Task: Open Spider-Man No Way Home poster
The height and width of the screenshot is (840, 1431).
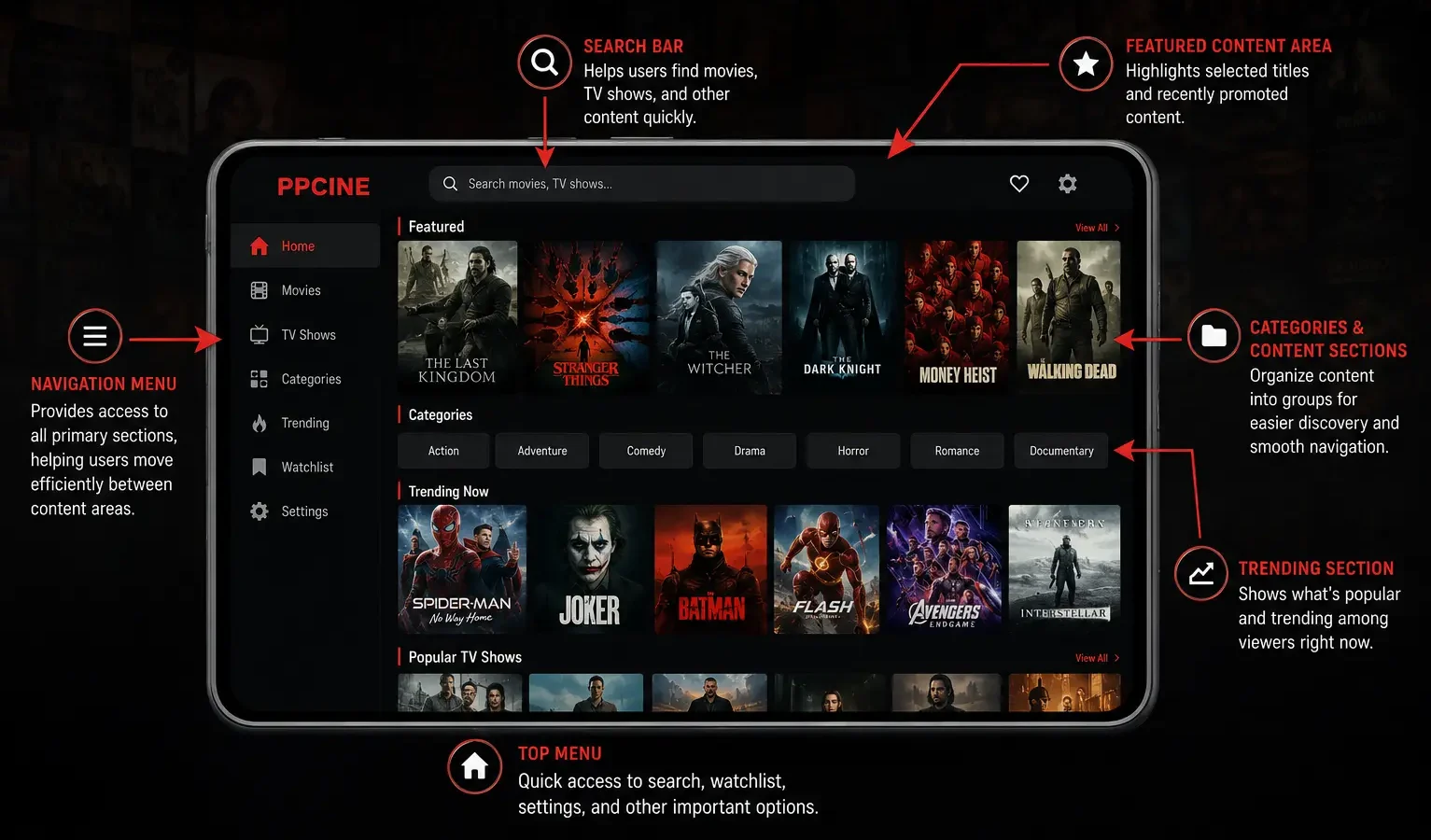Action: pos(462,570)
